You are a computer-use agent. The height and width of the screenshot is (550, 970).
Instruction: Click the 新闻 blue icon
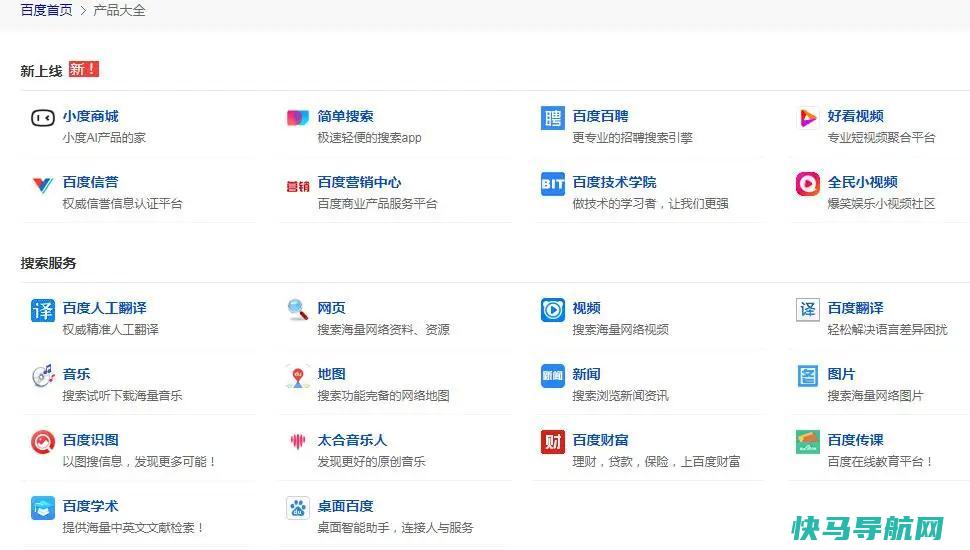pos(552,376)
